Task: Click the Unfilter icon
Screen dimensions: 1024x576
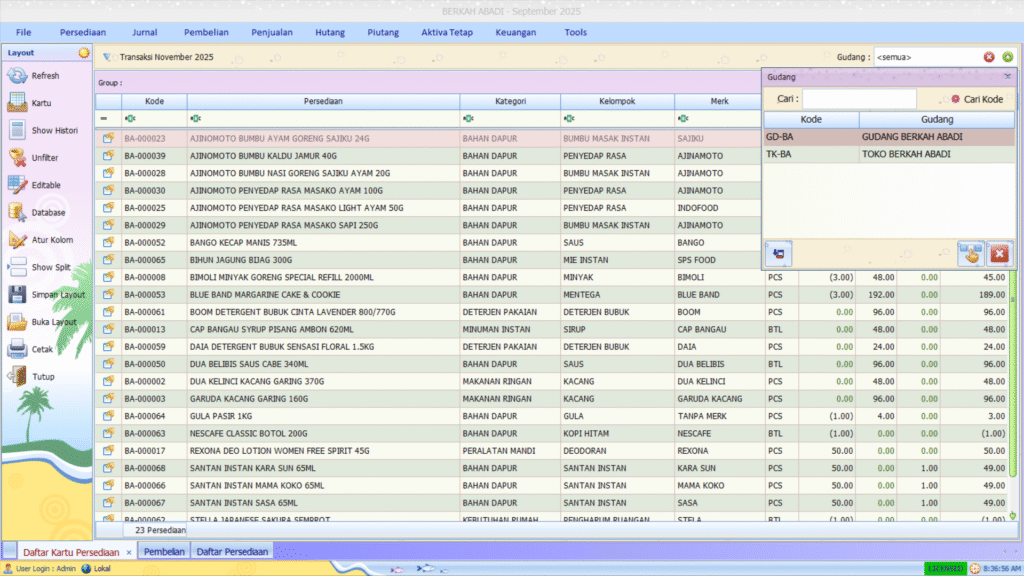Action: tap(17, 157)
